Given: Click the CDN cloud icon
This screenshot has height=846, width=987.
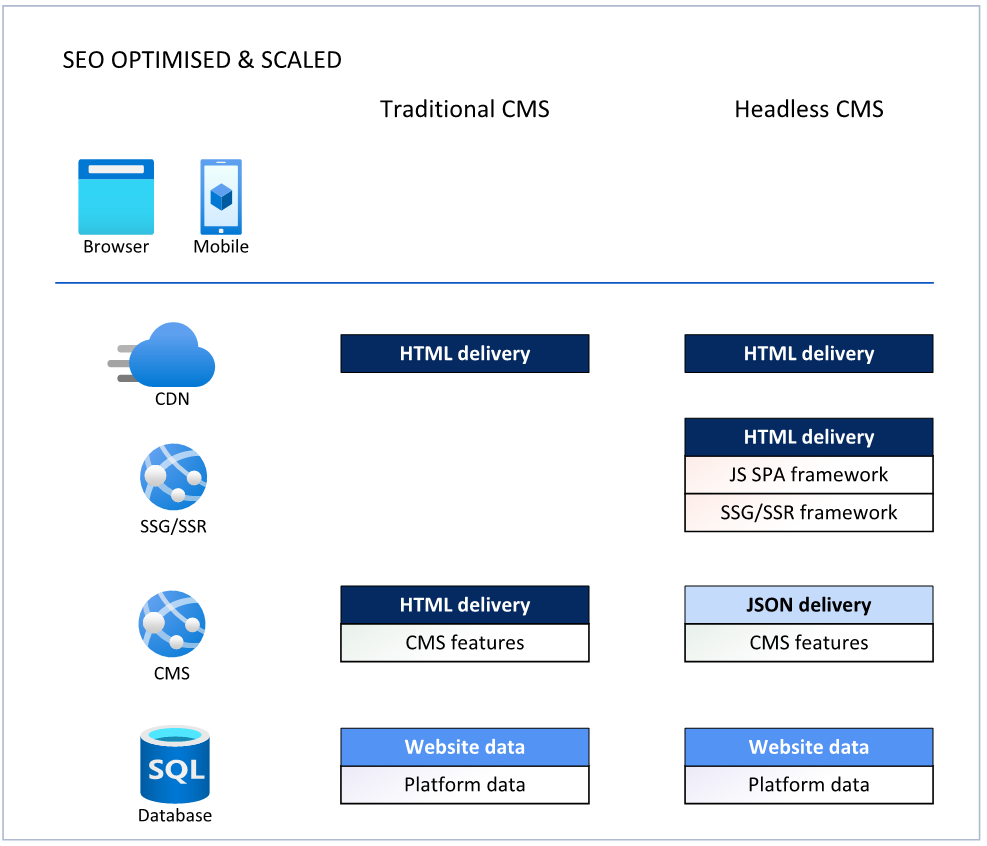Looking at the screenshot, I should [x=166, y=354].
